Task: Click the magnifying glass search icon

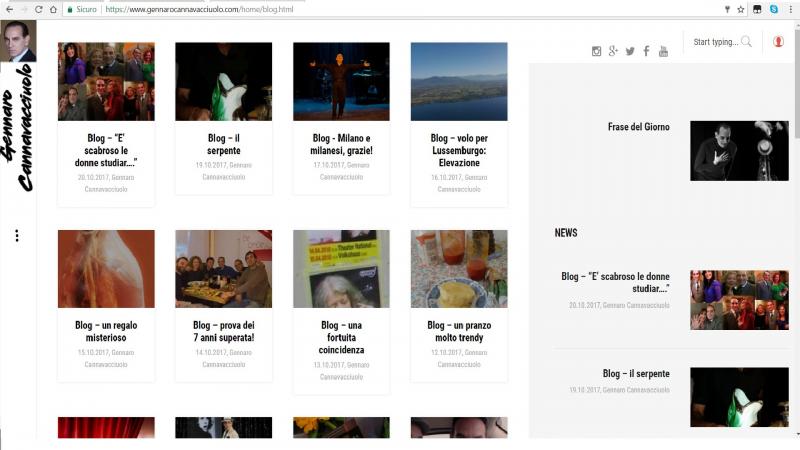Action: (746, 42)
